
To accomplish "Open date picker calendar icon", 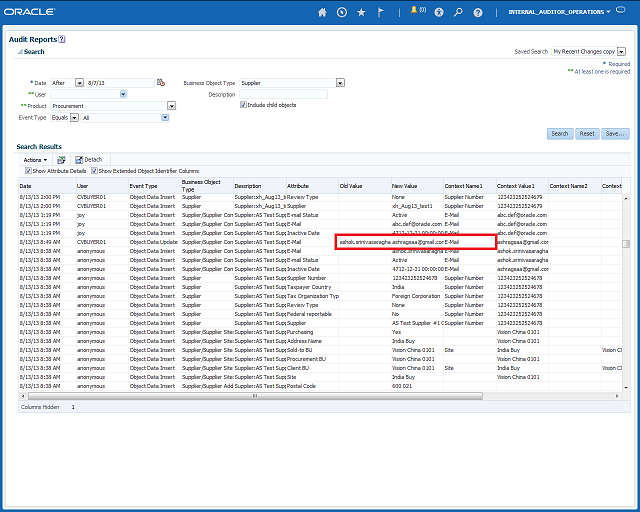I will (161, 82).
